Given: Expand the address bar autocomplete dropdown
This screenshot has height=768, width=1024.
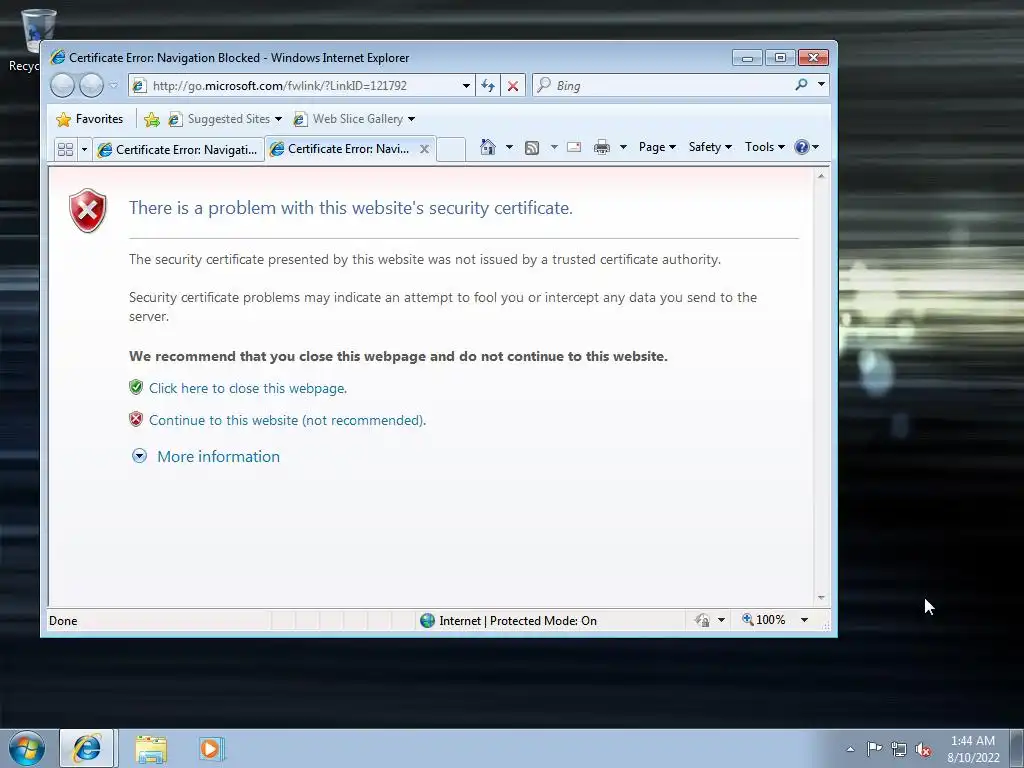Looking at the screenshot, I should pyautogui.click(x=466, y=86).
